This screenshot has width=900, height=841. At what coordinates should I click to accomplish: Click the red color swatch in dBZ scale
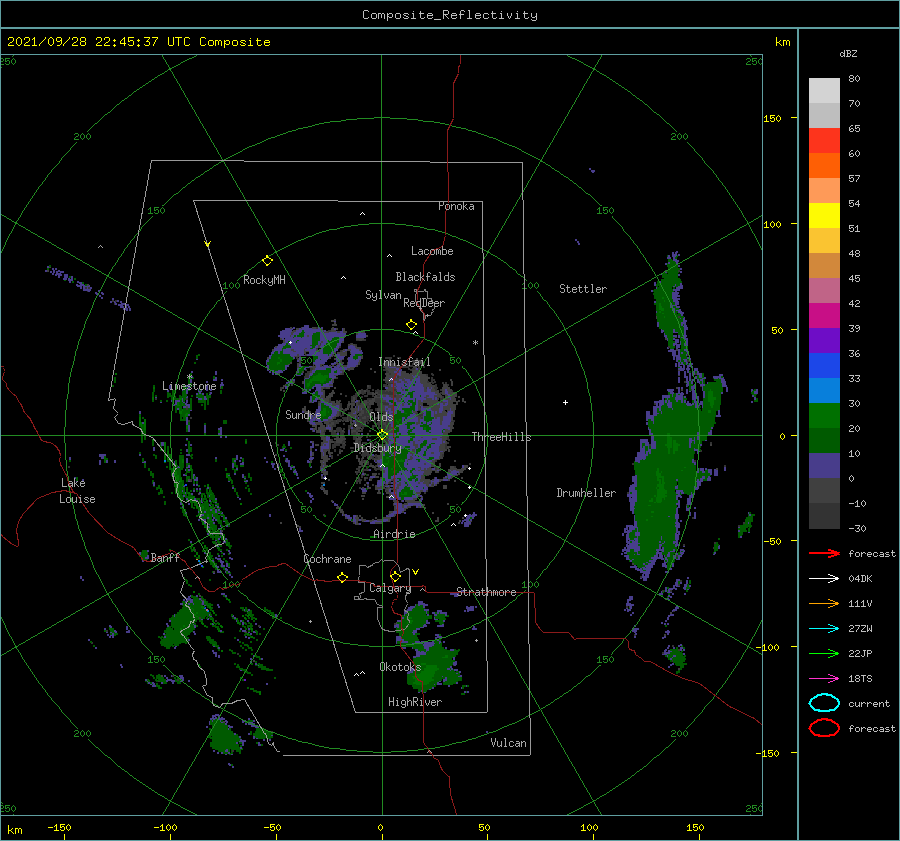(x=824, y=140)
